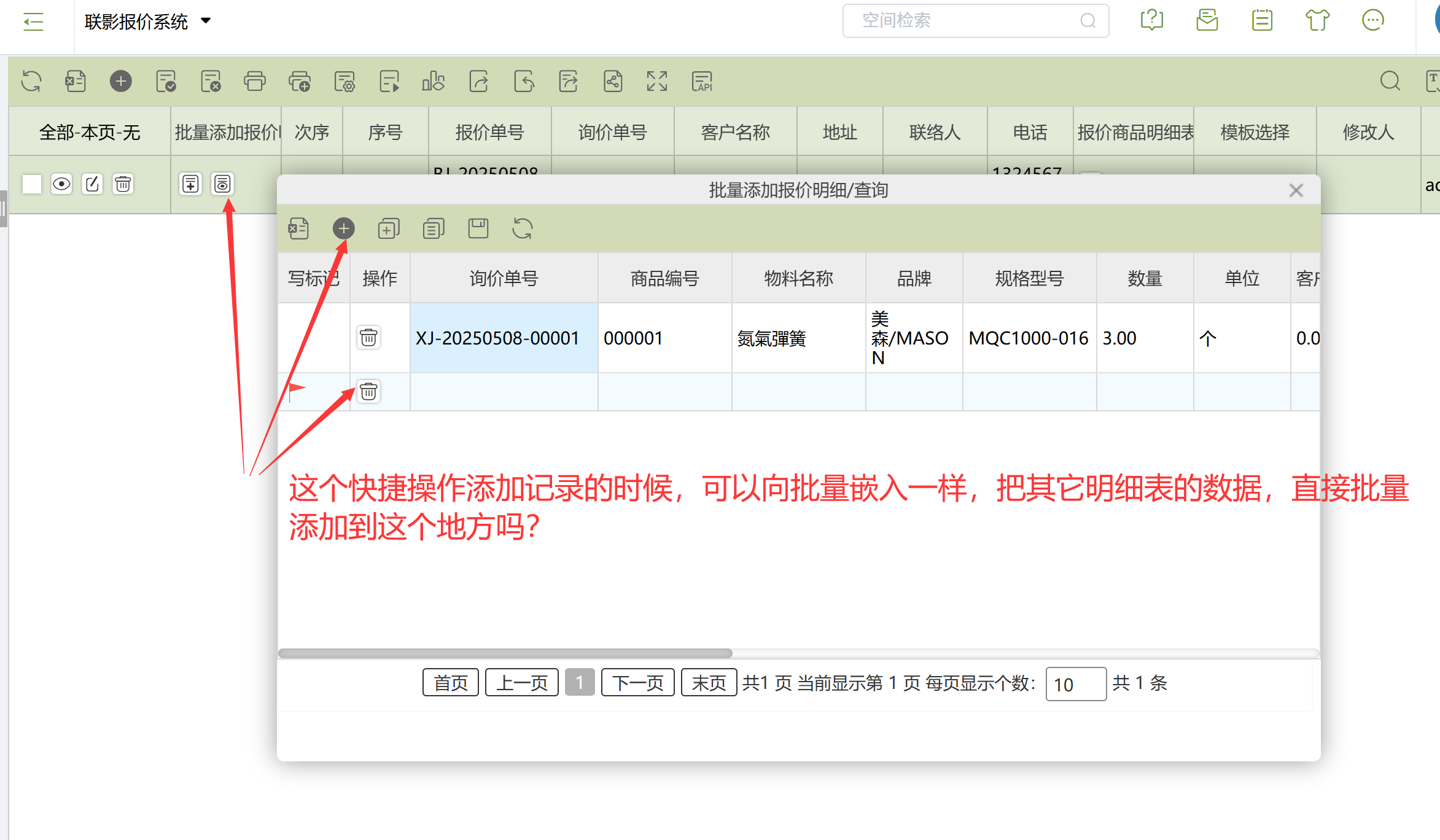1440x840 pixels.
Task: Click the per-page count input 10
Action: (x=1076, y=684)
